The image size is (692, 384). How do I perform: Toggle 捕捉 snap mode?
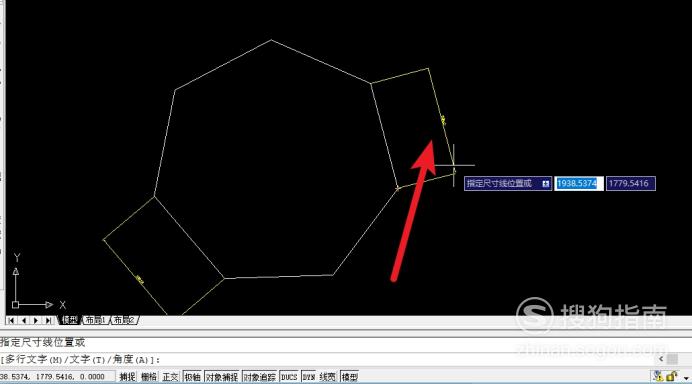coord(127,377)
